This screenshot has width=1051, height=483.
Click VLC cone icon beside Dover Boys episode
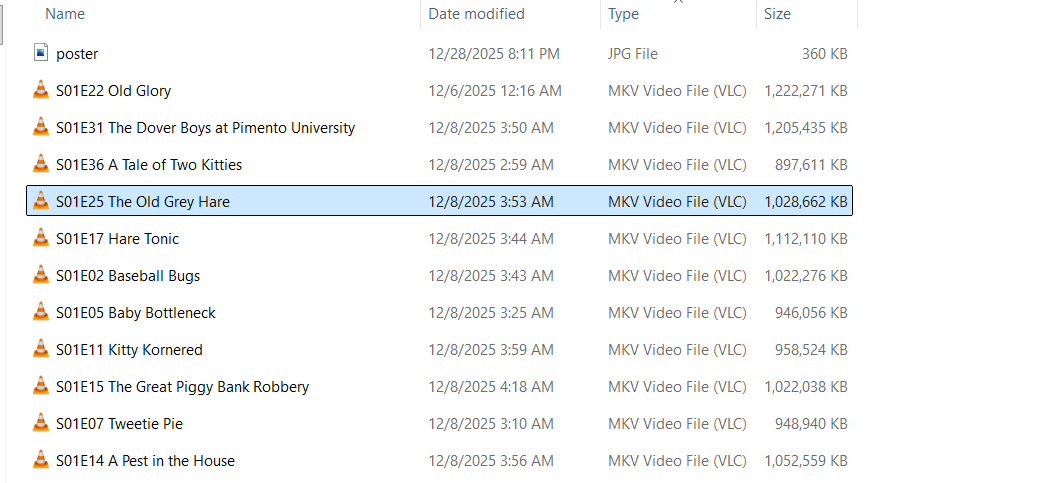40,128
